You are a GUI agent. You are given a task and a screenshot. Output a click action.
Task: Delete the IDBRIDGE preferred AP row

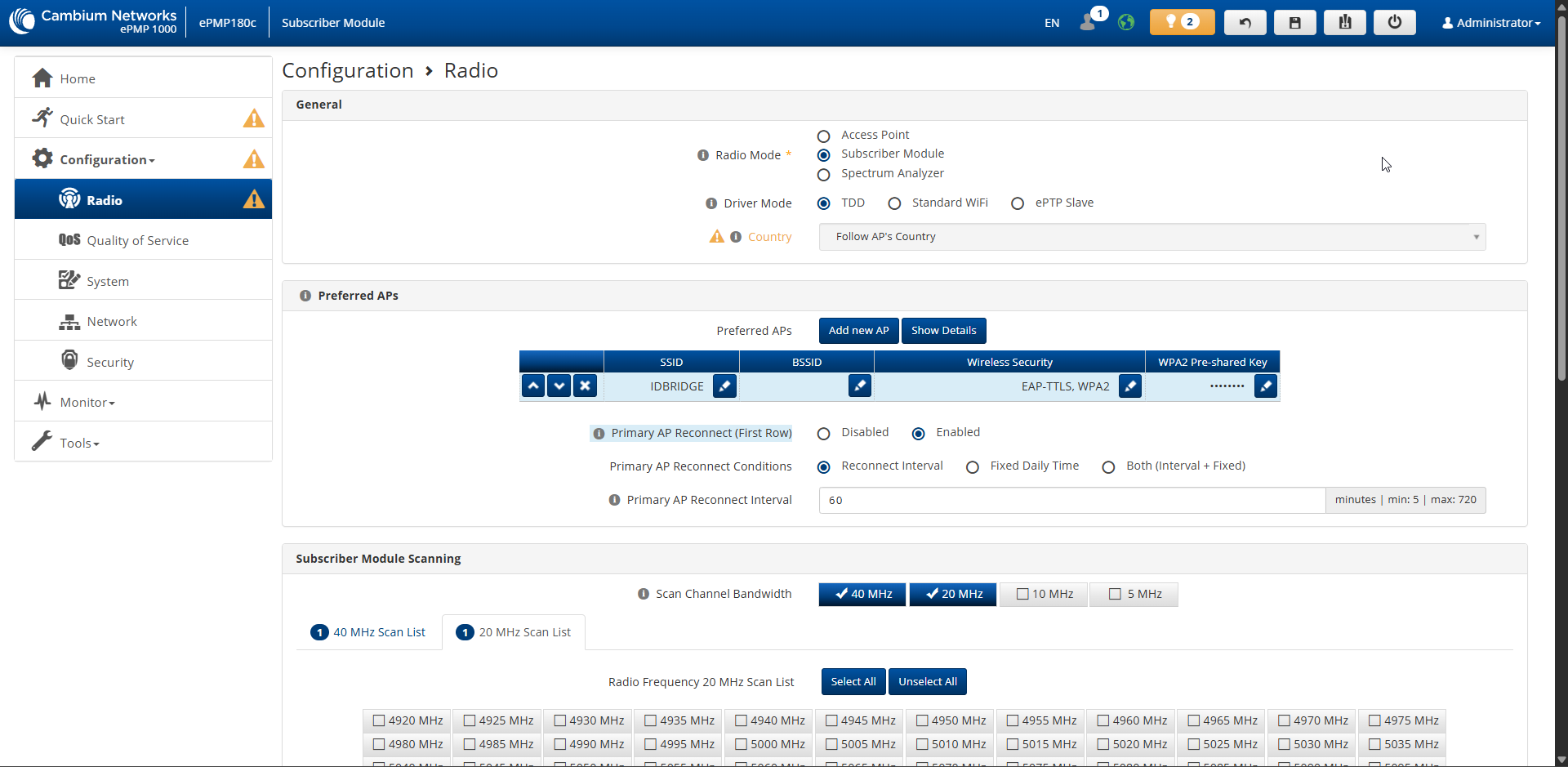pos(585,386)
